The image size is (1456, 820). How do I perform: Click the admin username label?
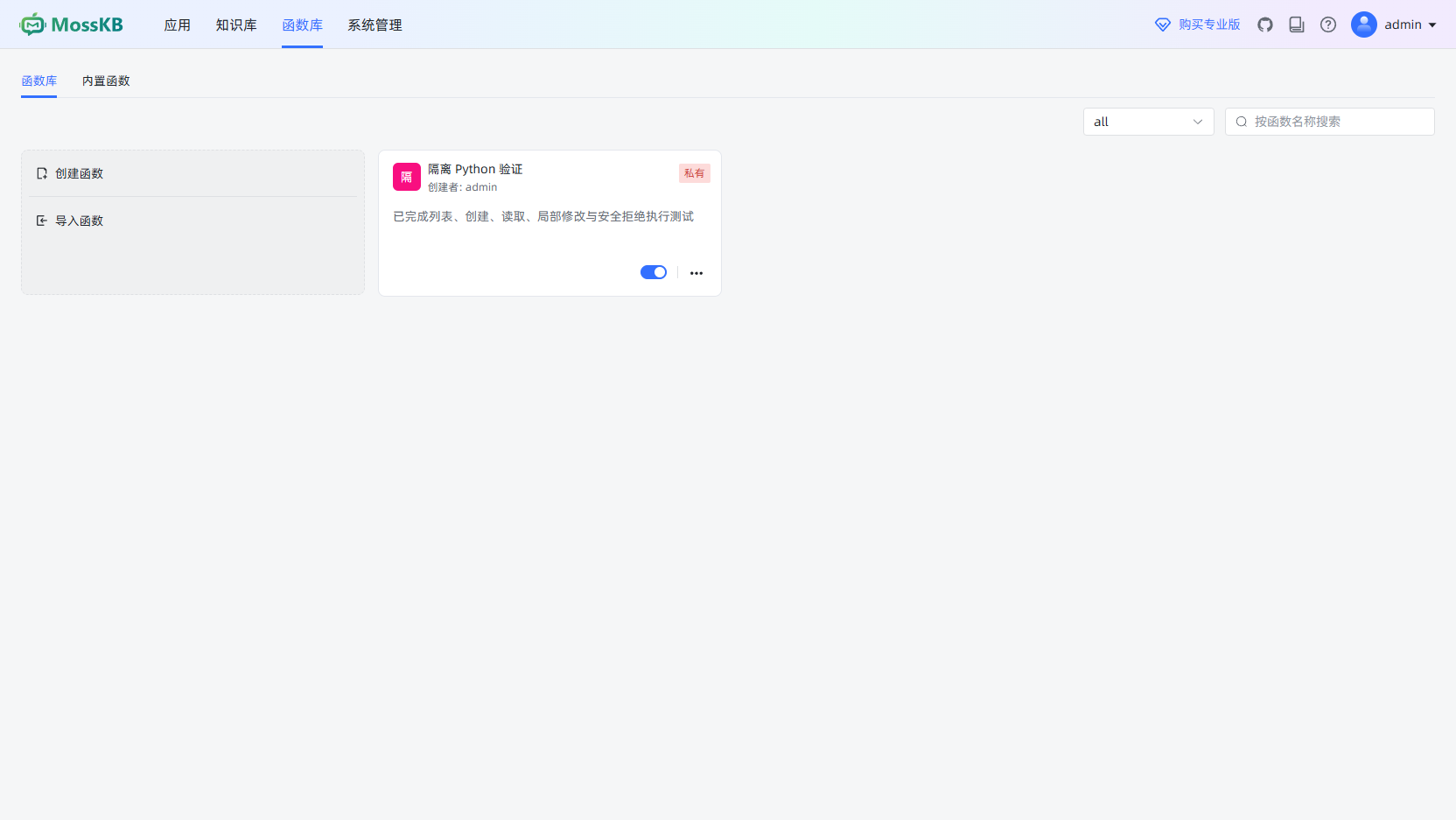(x=1403, y=25)
